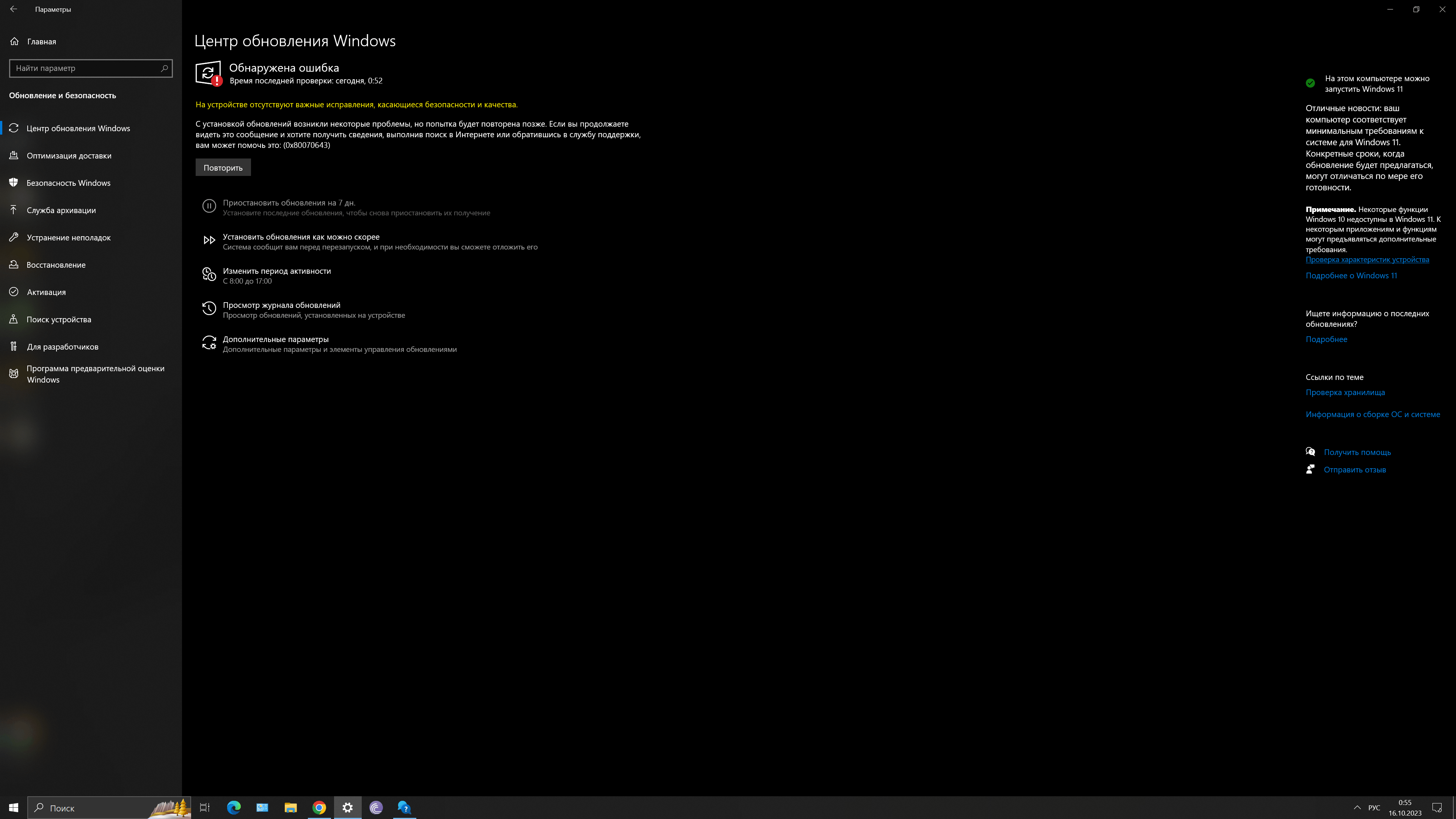The image size is (1456, 819).
Task: Show hidden system tray icons
Action: coord(1357,808)
